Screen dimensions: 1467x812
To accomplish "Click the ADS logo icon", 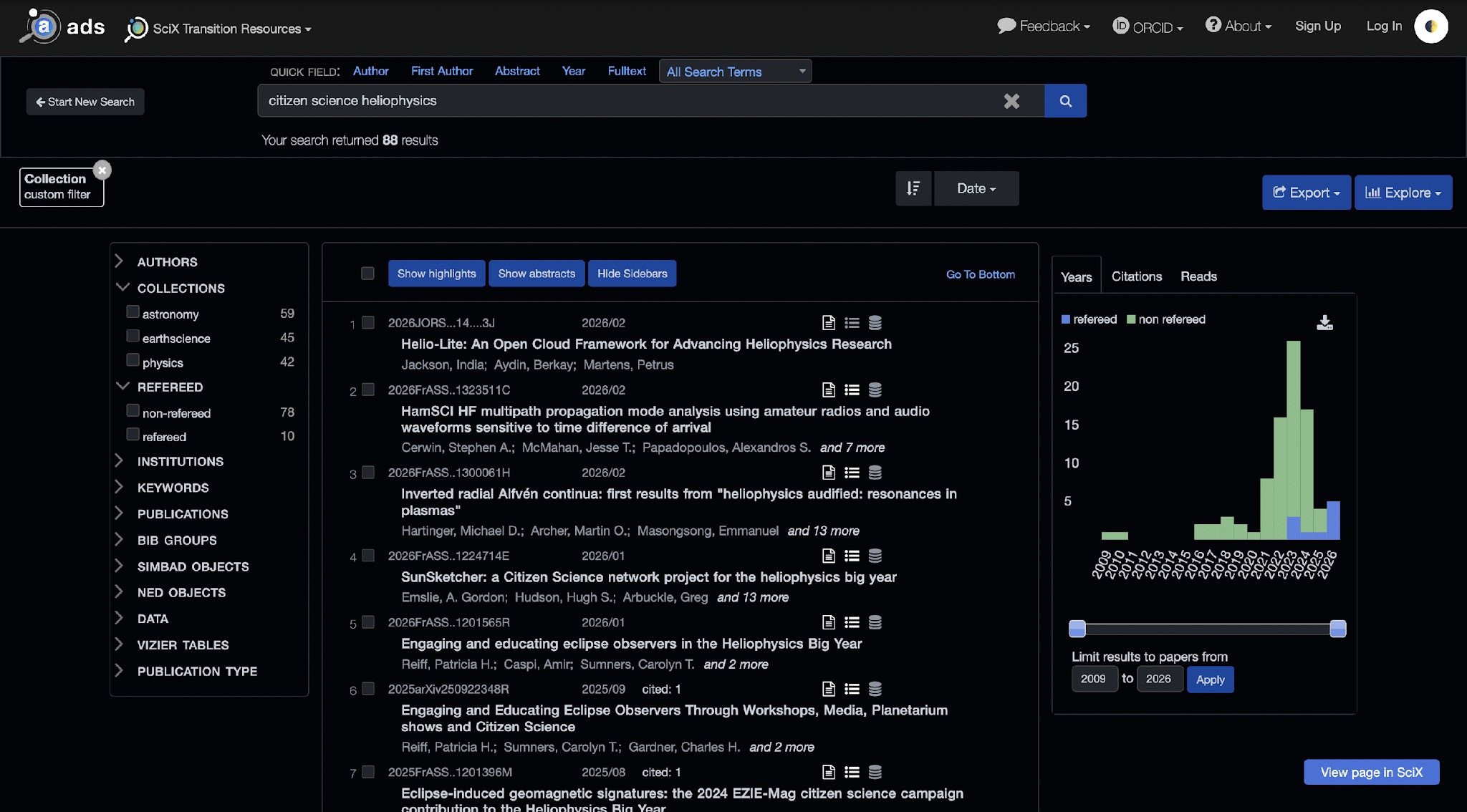I will tap(41, 26).
